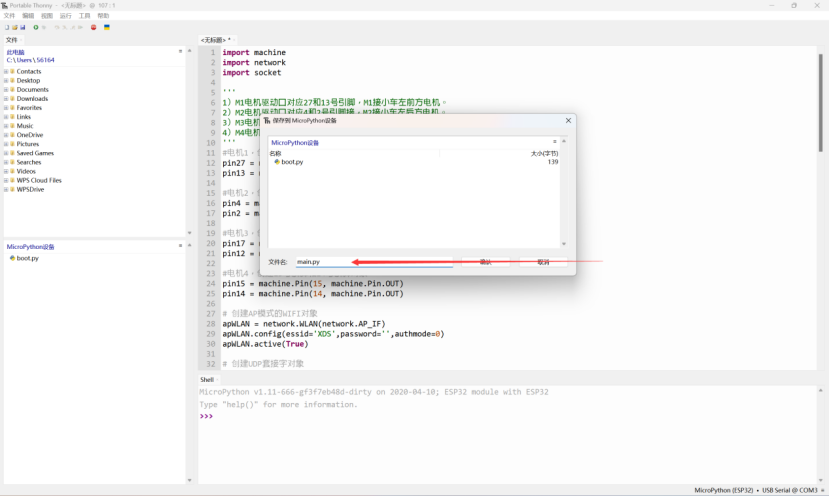830x496 pixels.
Task: Click the file name input field
Action: click(374, 262)
